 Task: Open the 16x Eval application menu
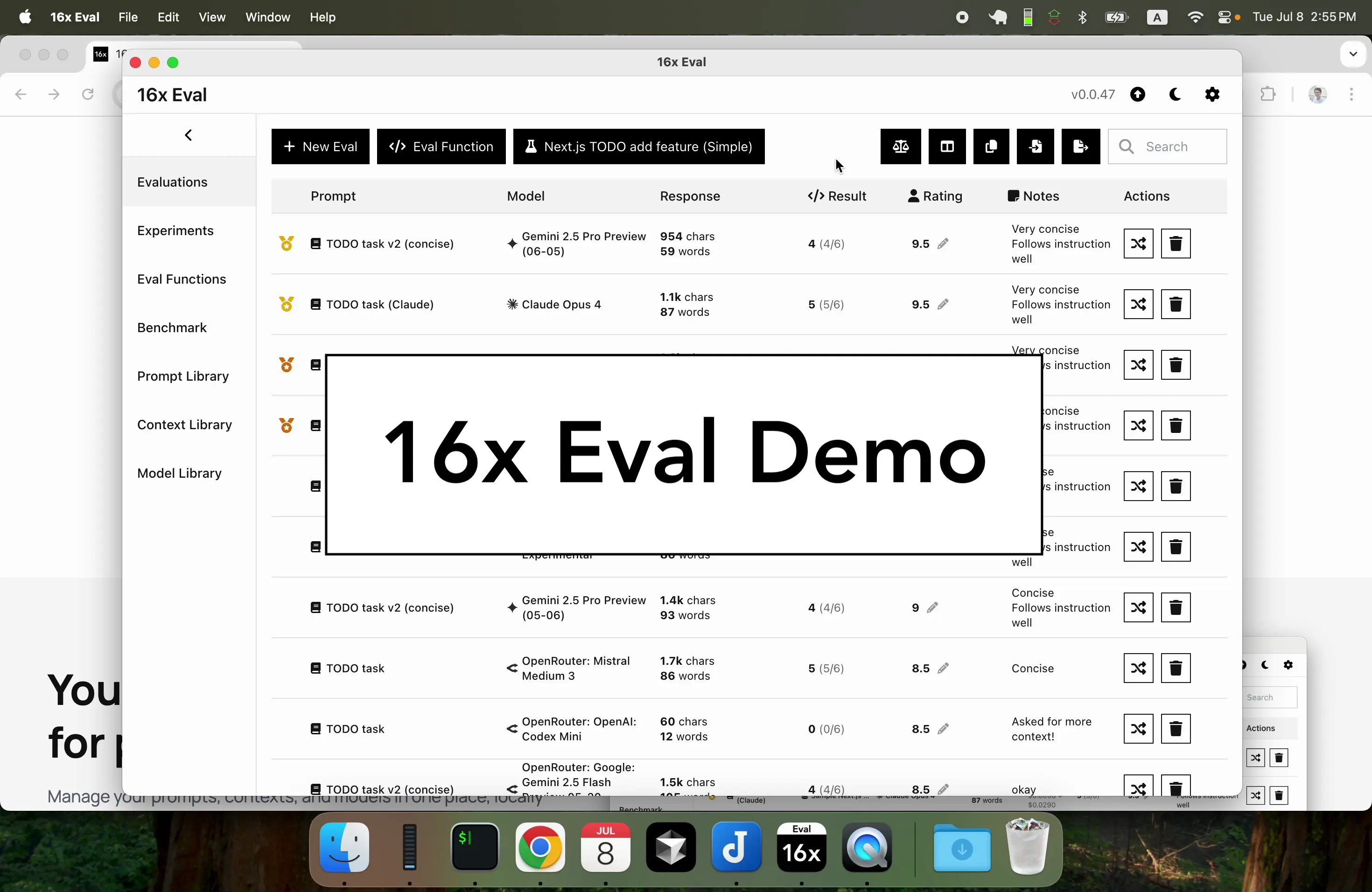(75, 17)
